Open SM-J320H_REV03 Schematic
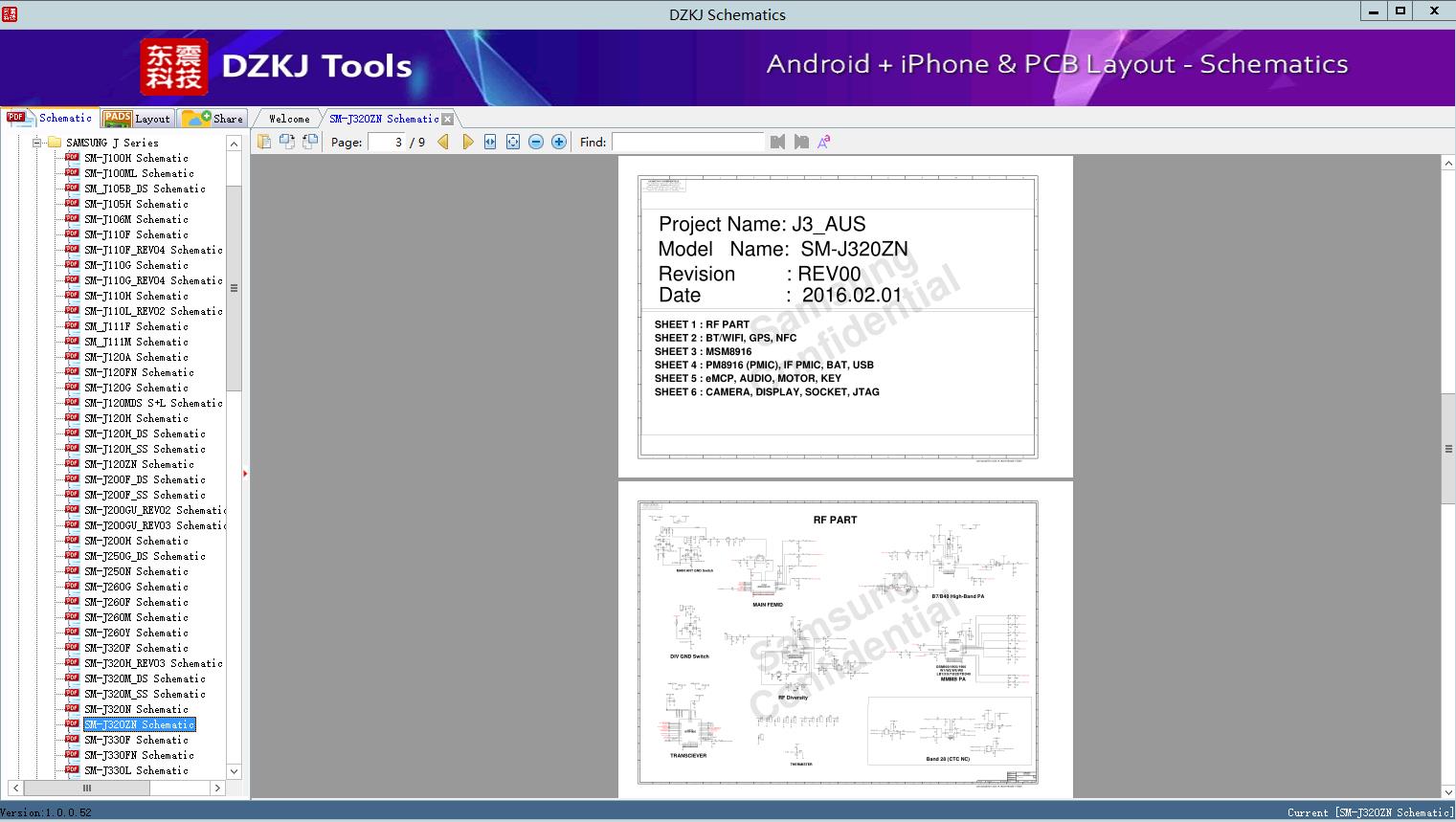This screenshot has width=1456, height=822. pos(153,663)
